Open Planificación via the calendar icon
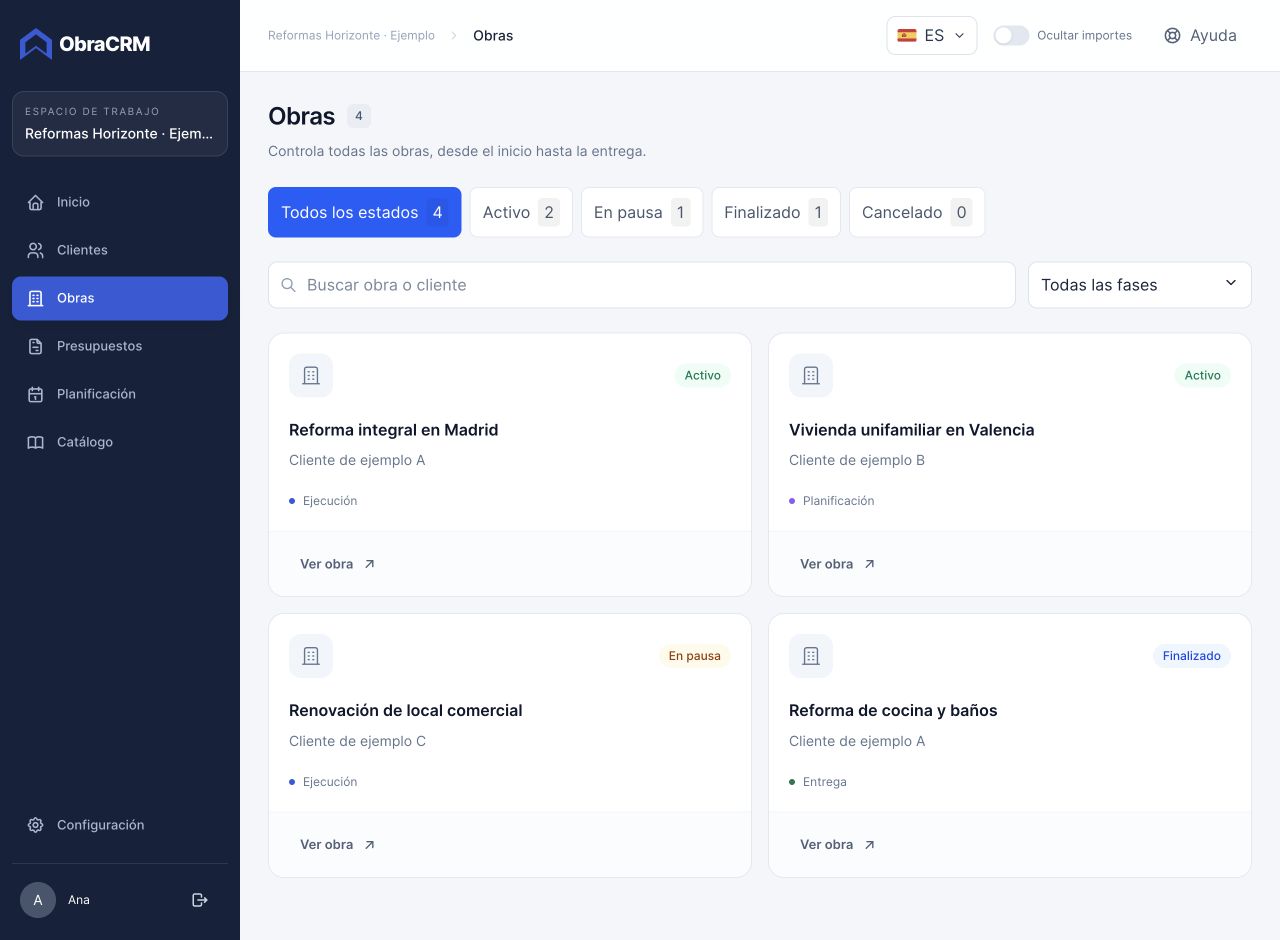 click(x=36, y=394)
